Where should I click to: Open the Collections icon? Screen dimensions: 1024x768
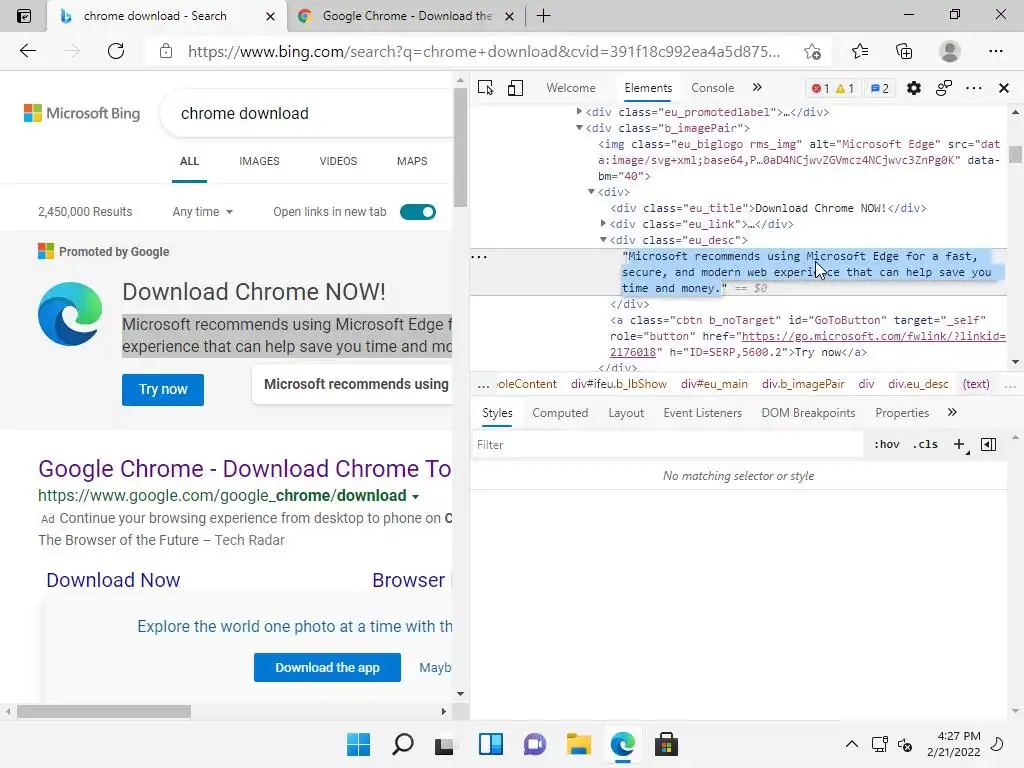[x=904, y=51]
